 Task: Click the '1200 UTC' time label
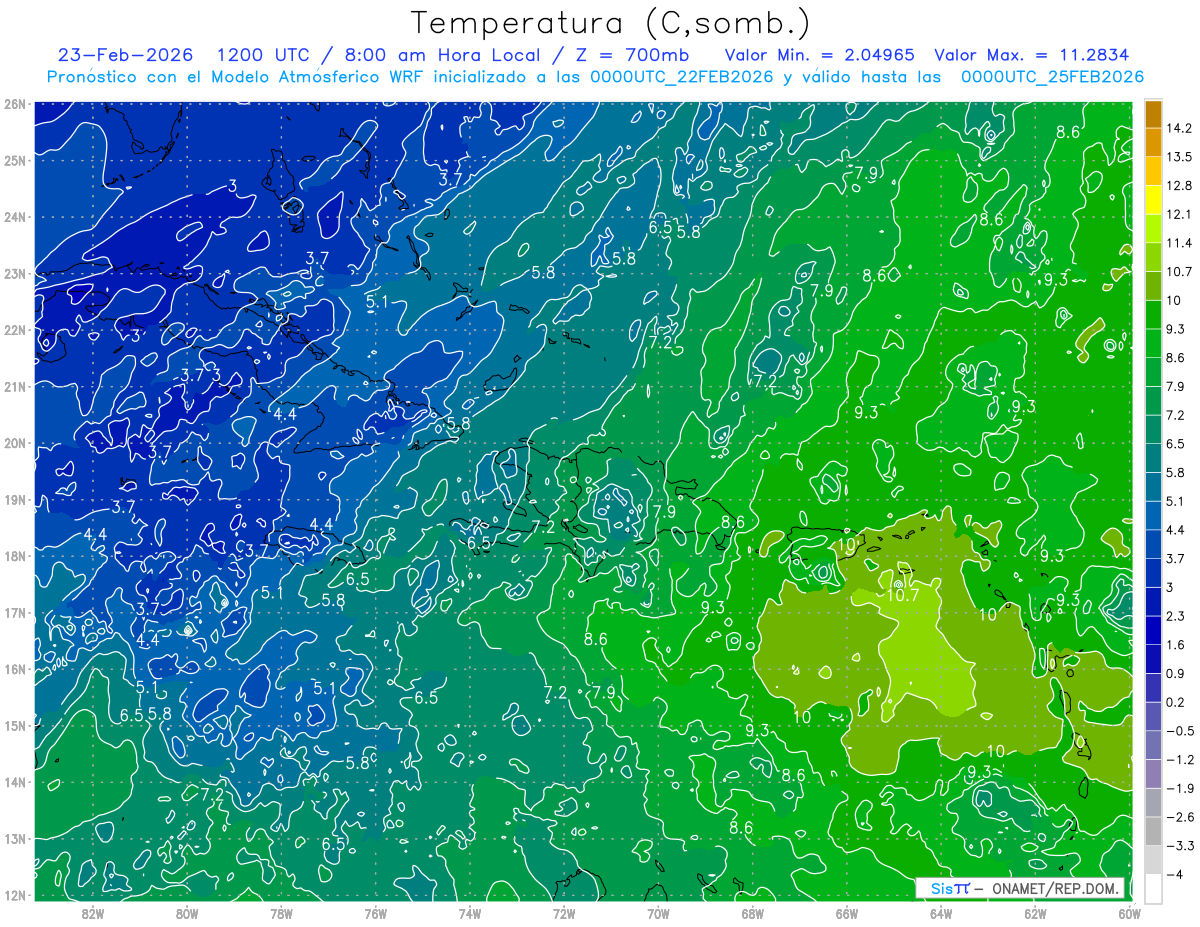pos(263,55)
